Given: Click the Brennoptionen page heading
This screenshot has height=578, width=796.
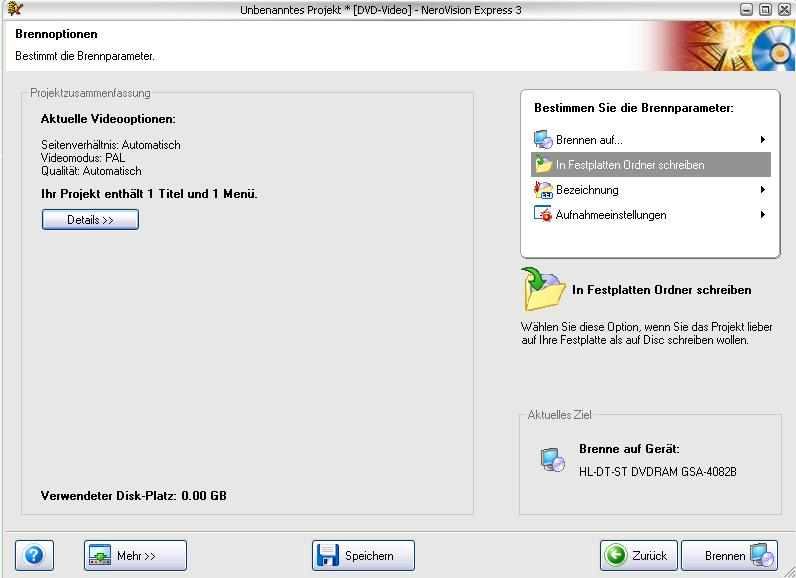Looking at the screenshot, I should (x=56, y=34).
